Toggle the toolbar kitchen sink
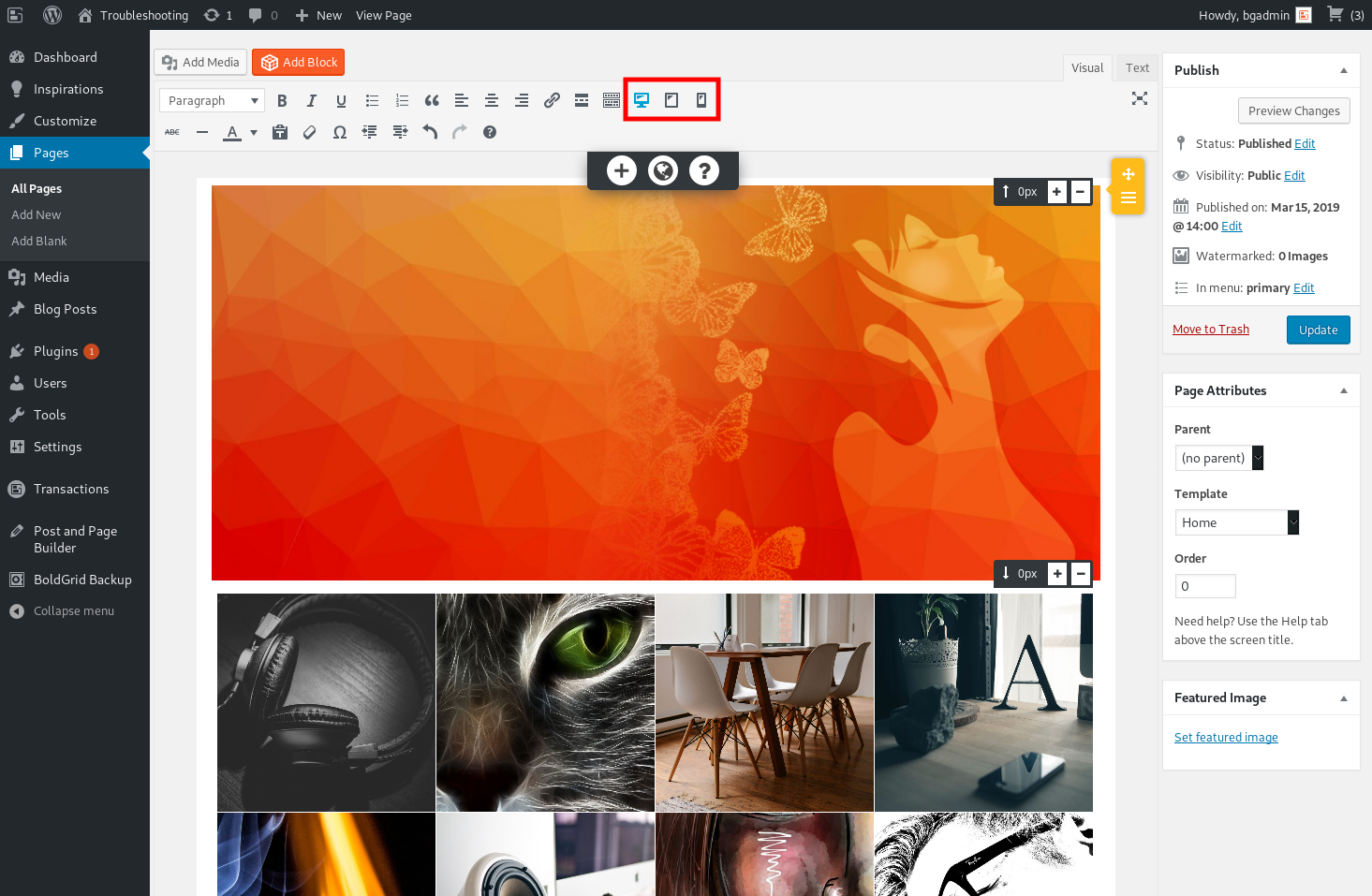The width and height of the screenshot is (1372, 896). point(612,100)
